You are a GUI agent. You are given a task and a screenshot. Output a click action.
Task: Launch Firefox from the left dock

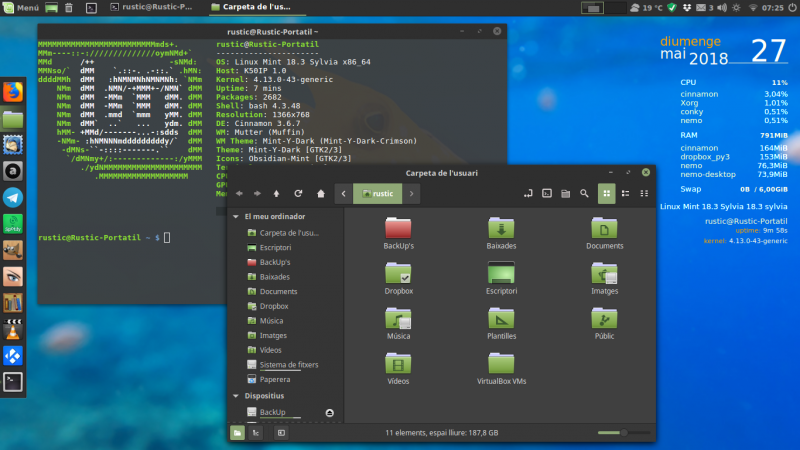[x=13, y=92]
